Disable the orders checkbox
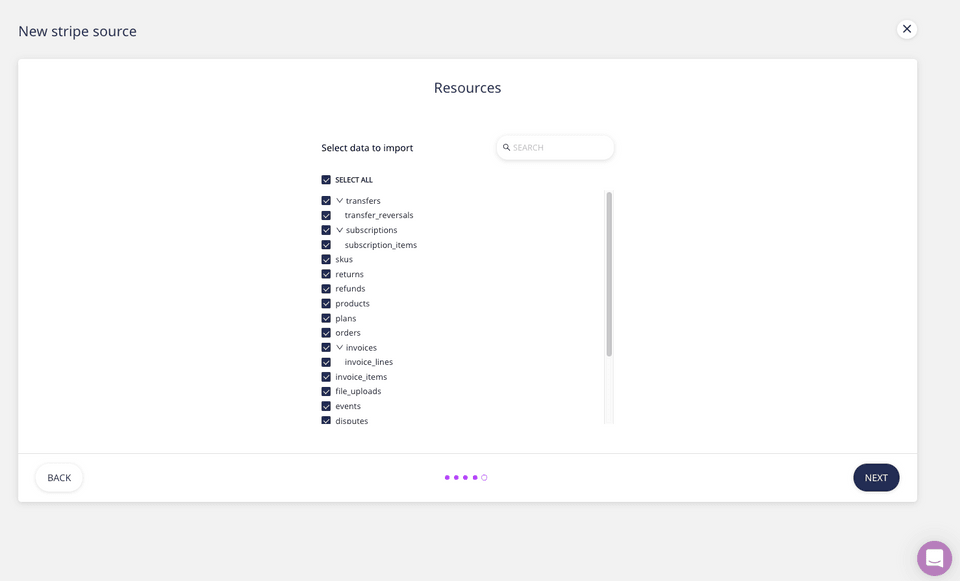960x581 pixels. coord(326,332)
